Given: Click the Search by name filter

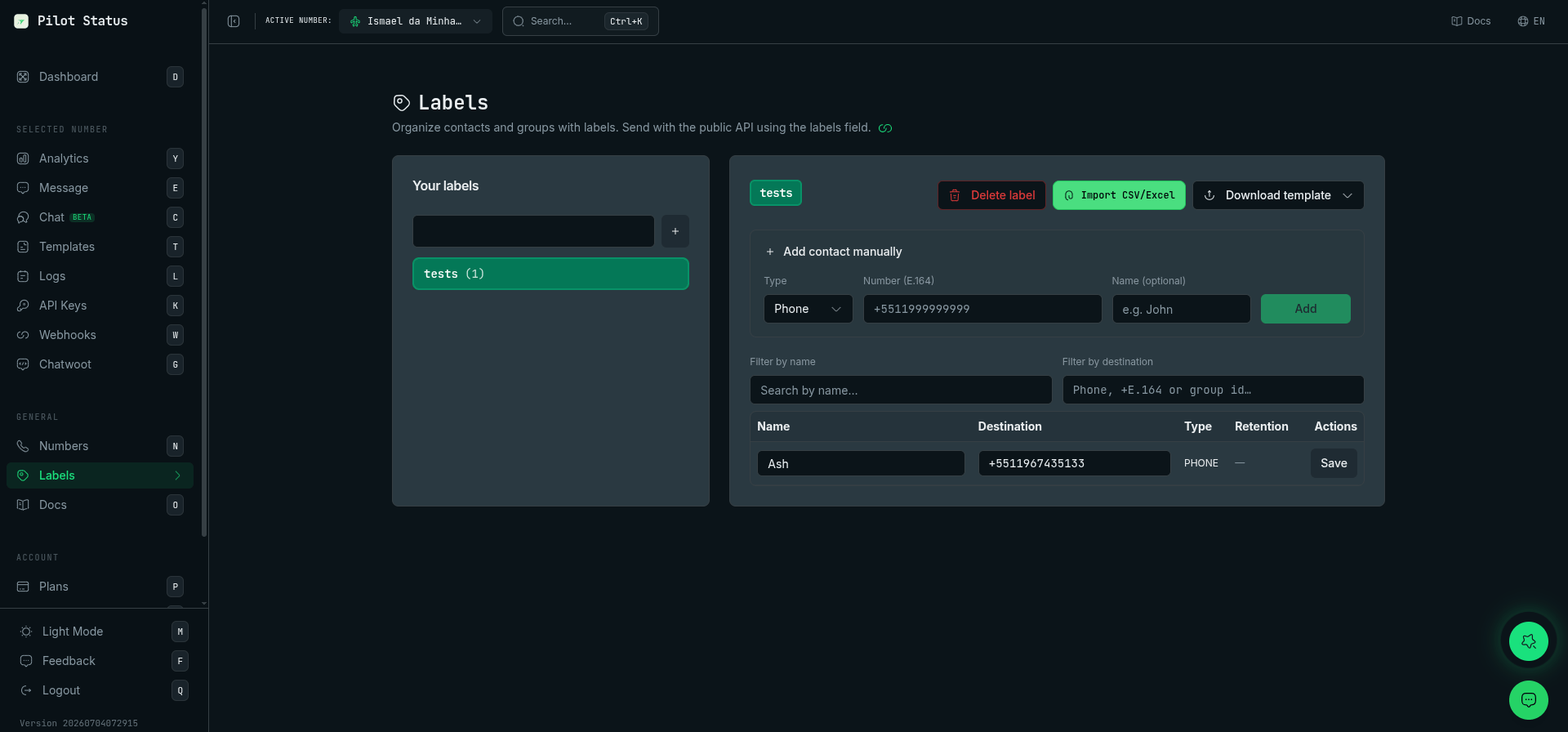Looking at the screenshot, I should click(901, 390).
